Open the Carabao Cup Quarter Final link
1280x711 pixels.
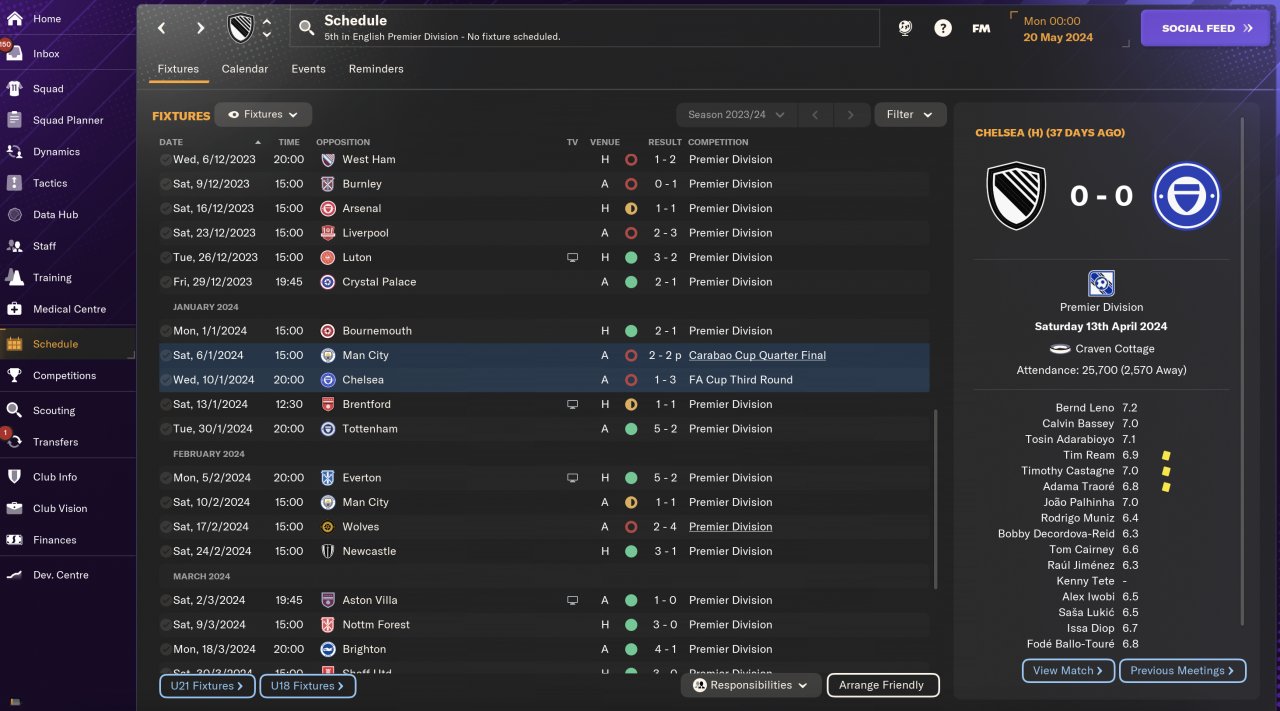(x=757, y=355)
